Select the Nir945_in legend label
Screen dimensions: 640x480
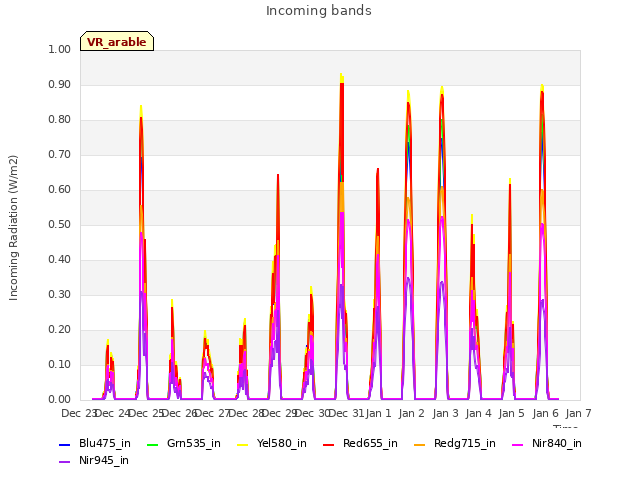tap(104, 461)
